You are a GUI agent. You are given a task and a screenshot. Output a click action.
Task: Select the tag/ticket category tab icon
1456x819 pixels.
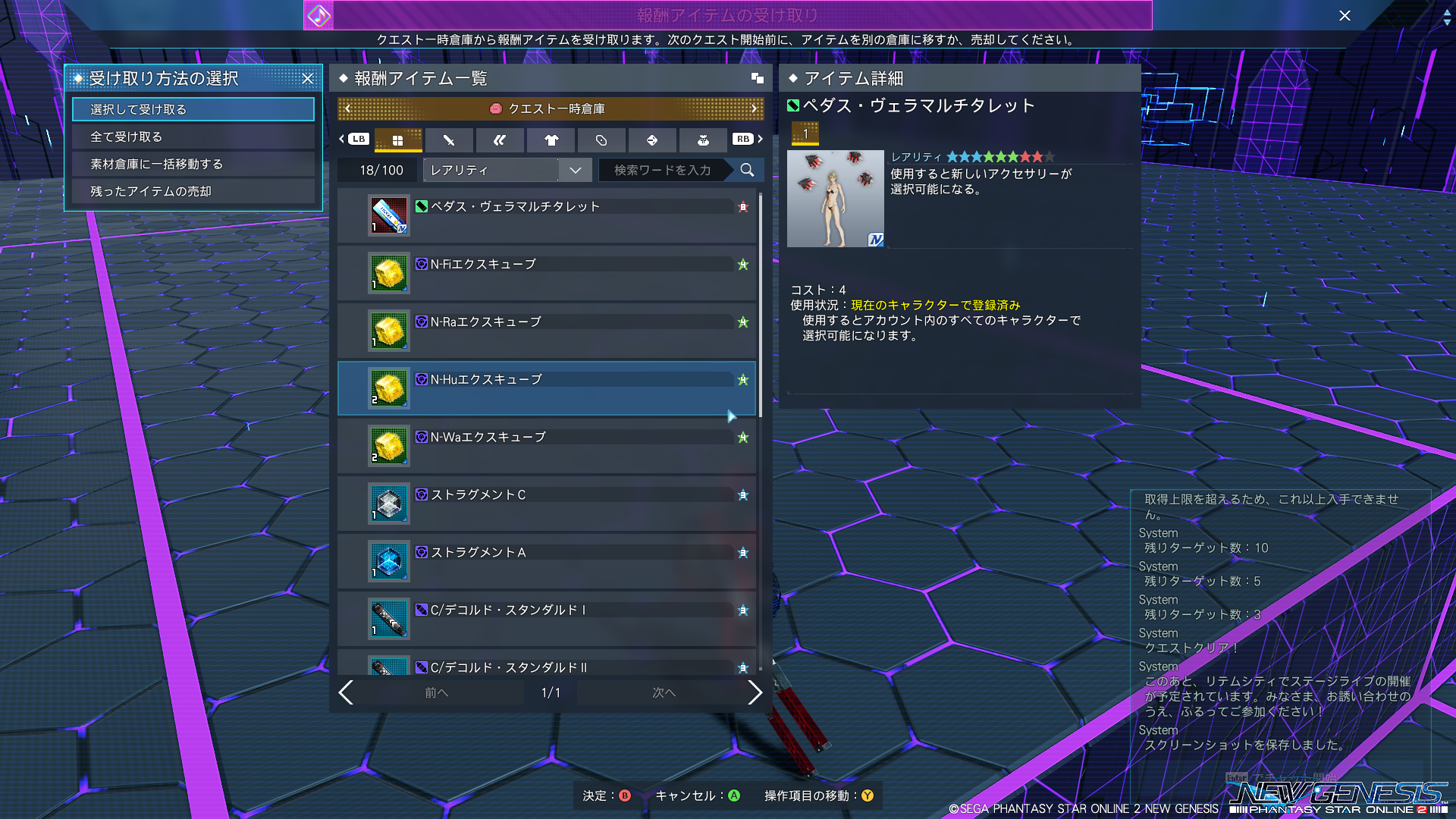(x=601, y=140)
